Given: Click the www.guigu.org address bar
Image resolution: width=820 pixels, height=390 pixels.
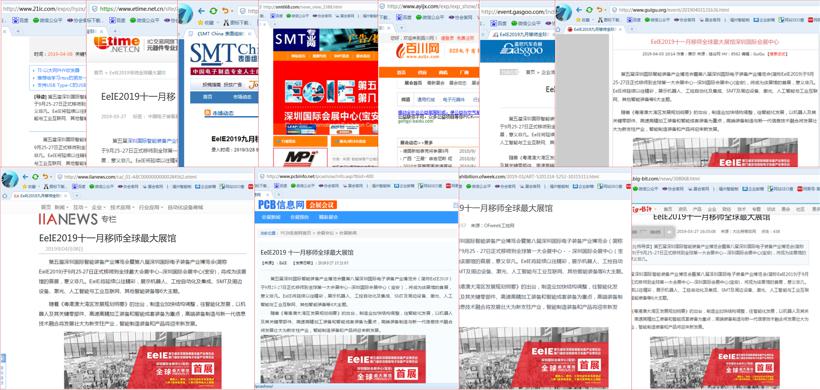Looking at the screenshot, I should (x=714, y=10).
